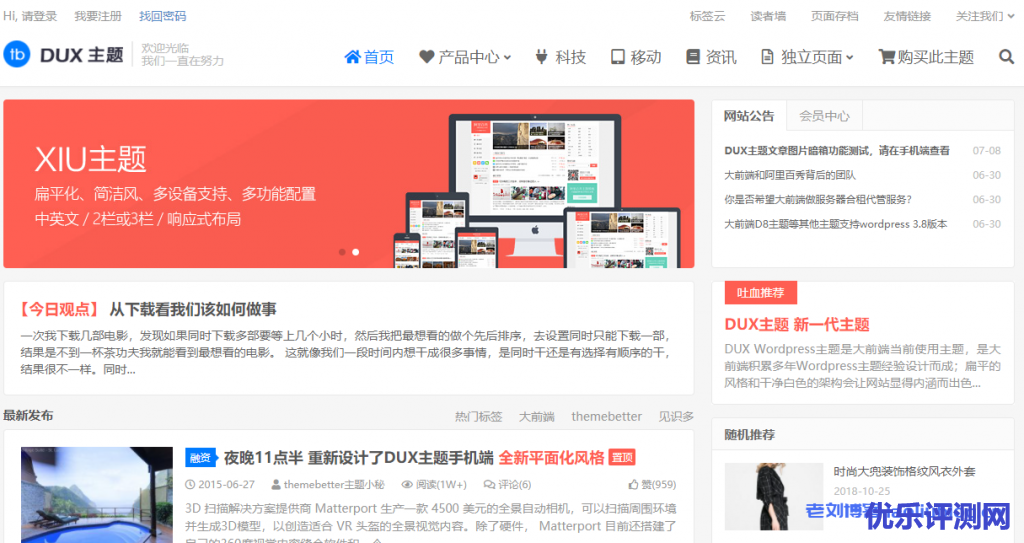Click the pool villa article thumbnail
1024x543 pixels.
pyautogui.click(x=97, y=495)
